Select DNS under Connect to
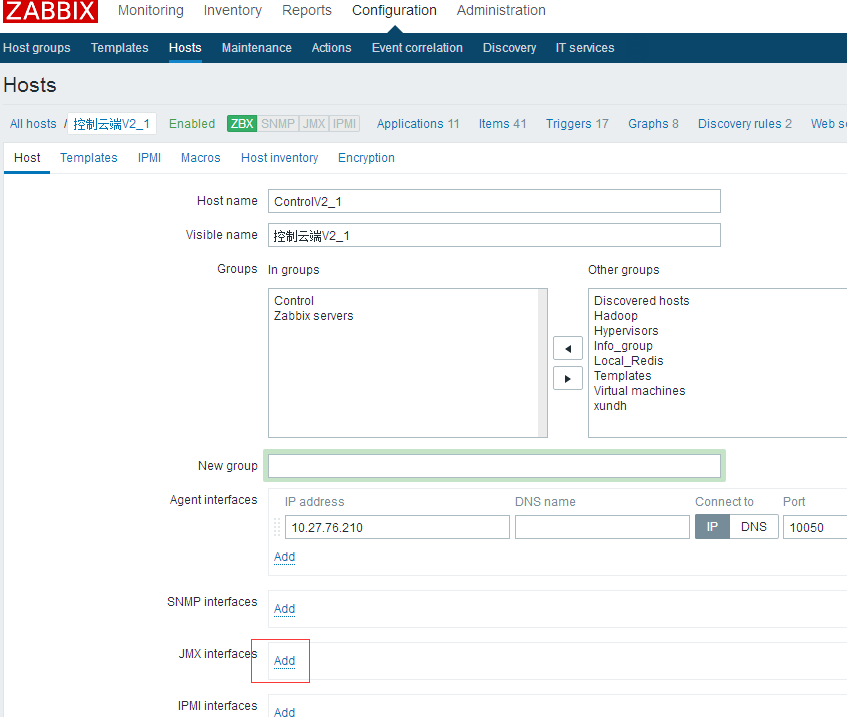 (754, 527)
